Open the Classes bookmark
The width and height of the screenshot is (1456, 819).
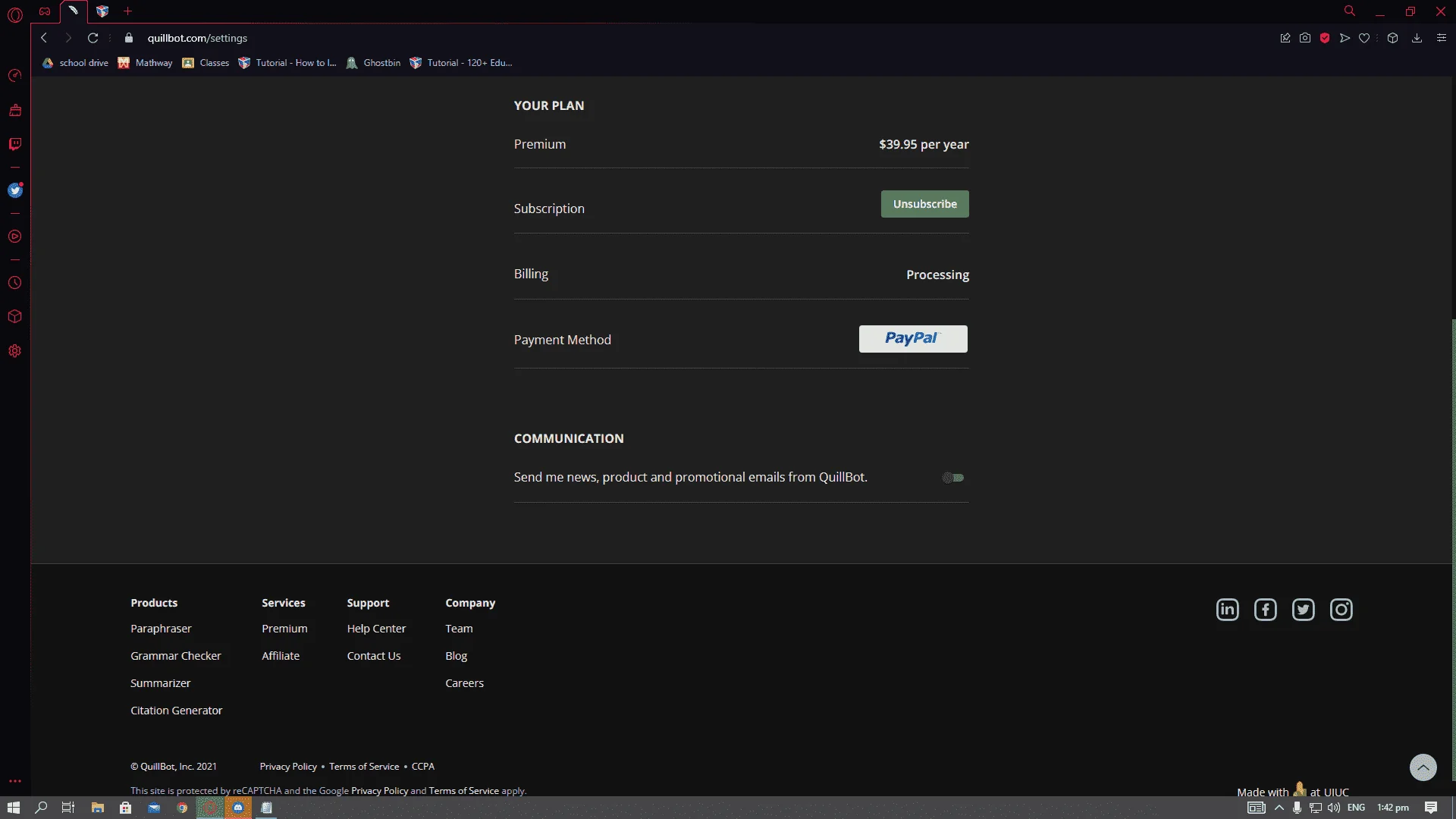point(206,63)
